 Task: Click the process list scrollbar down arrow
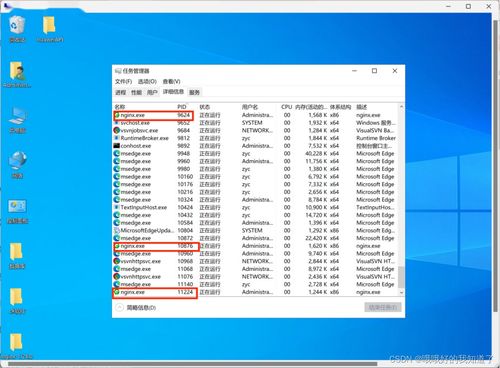(401, 292)
